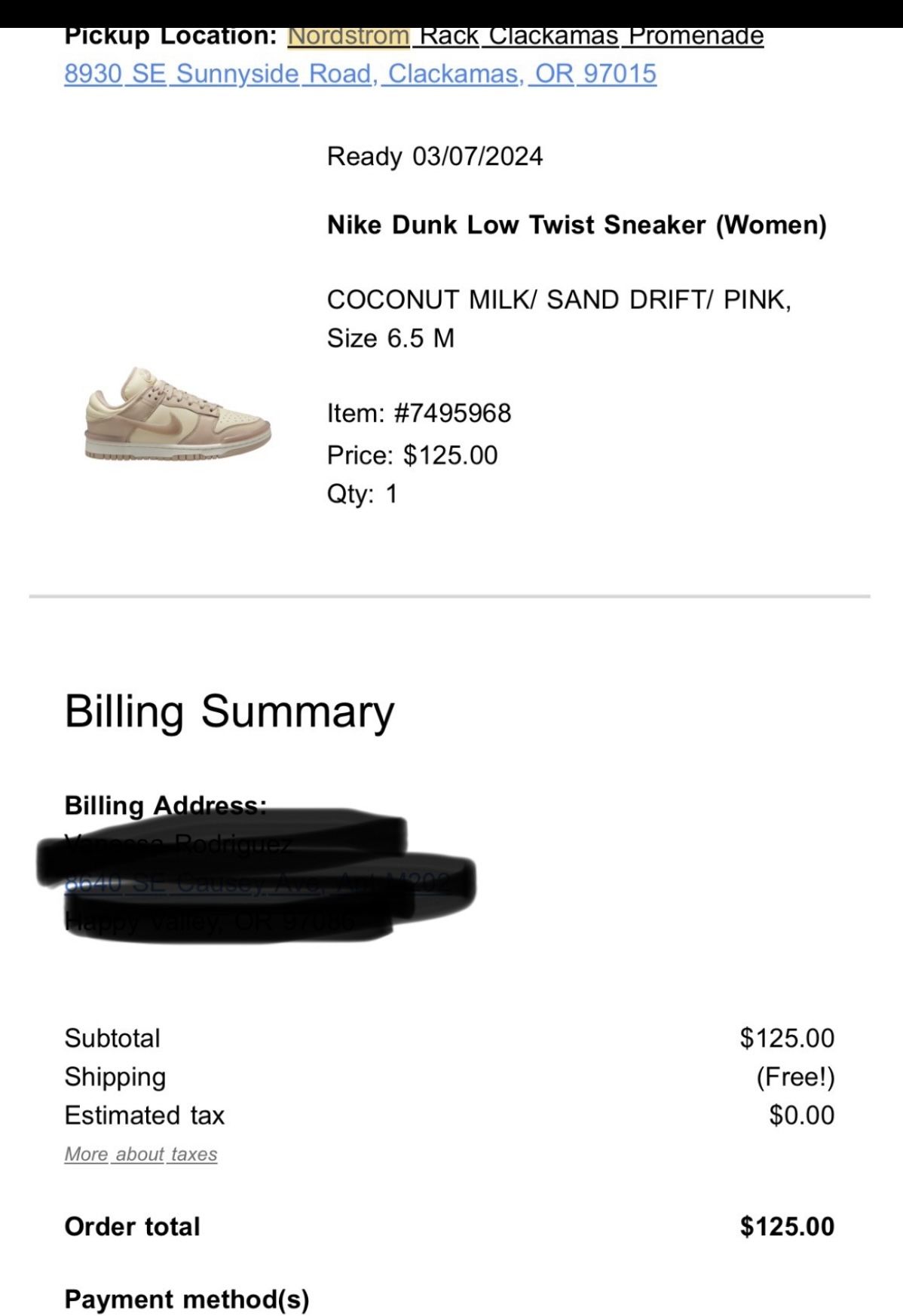
Task: Open the More about taxes link
Action: point(141,1154)
